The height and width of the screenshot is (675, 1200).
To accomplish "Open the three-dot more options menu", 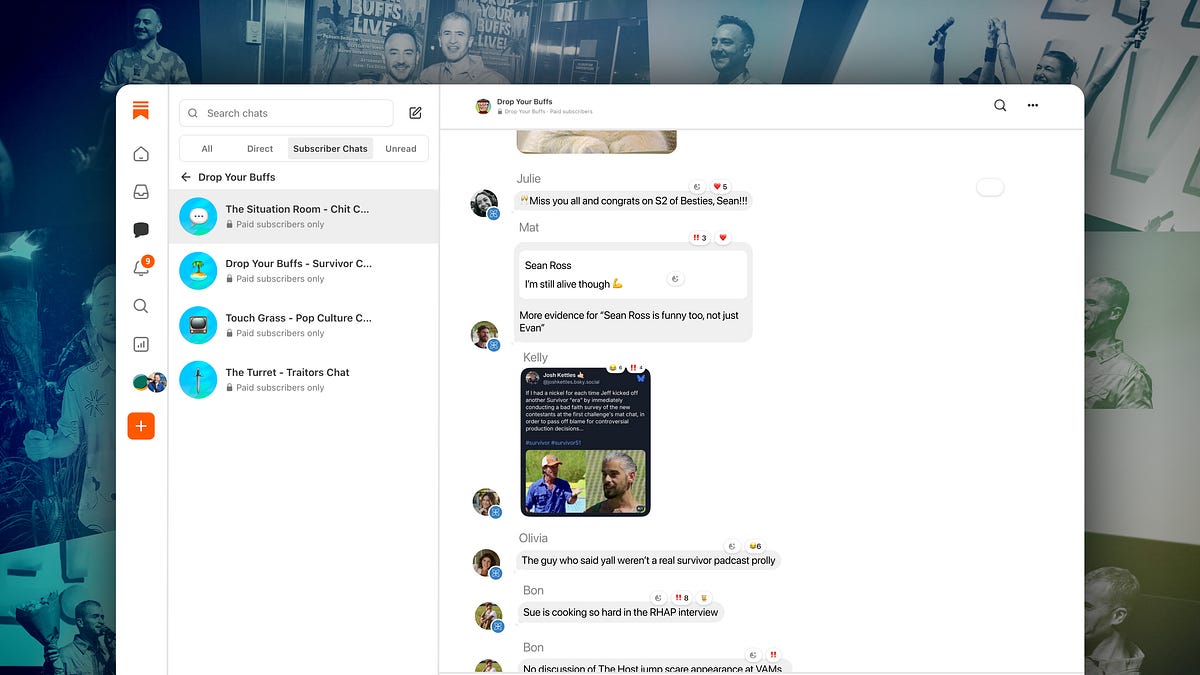I will (1033, 105).
